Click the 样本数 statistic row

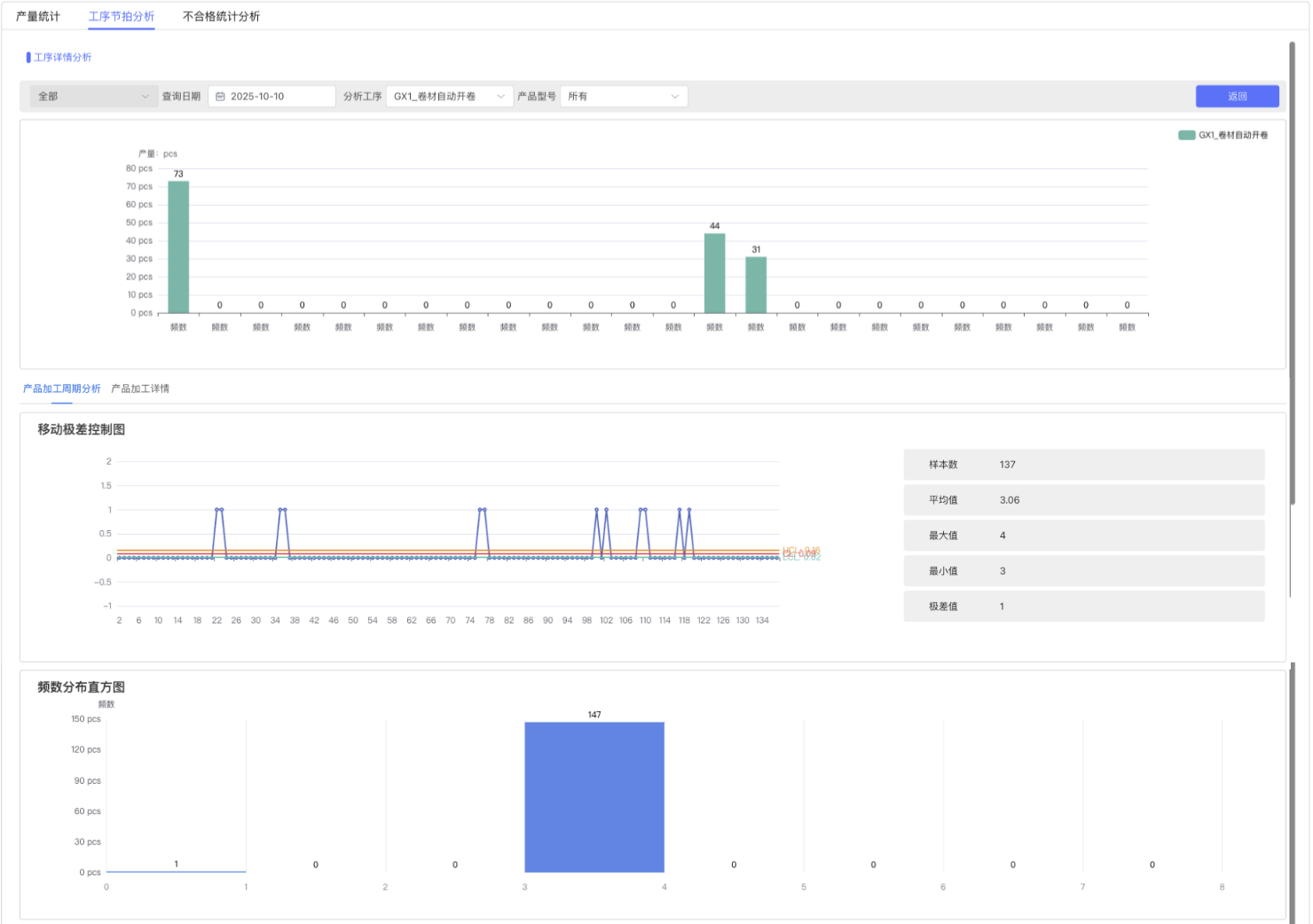pyautogui.click(x=1083, y=465)
